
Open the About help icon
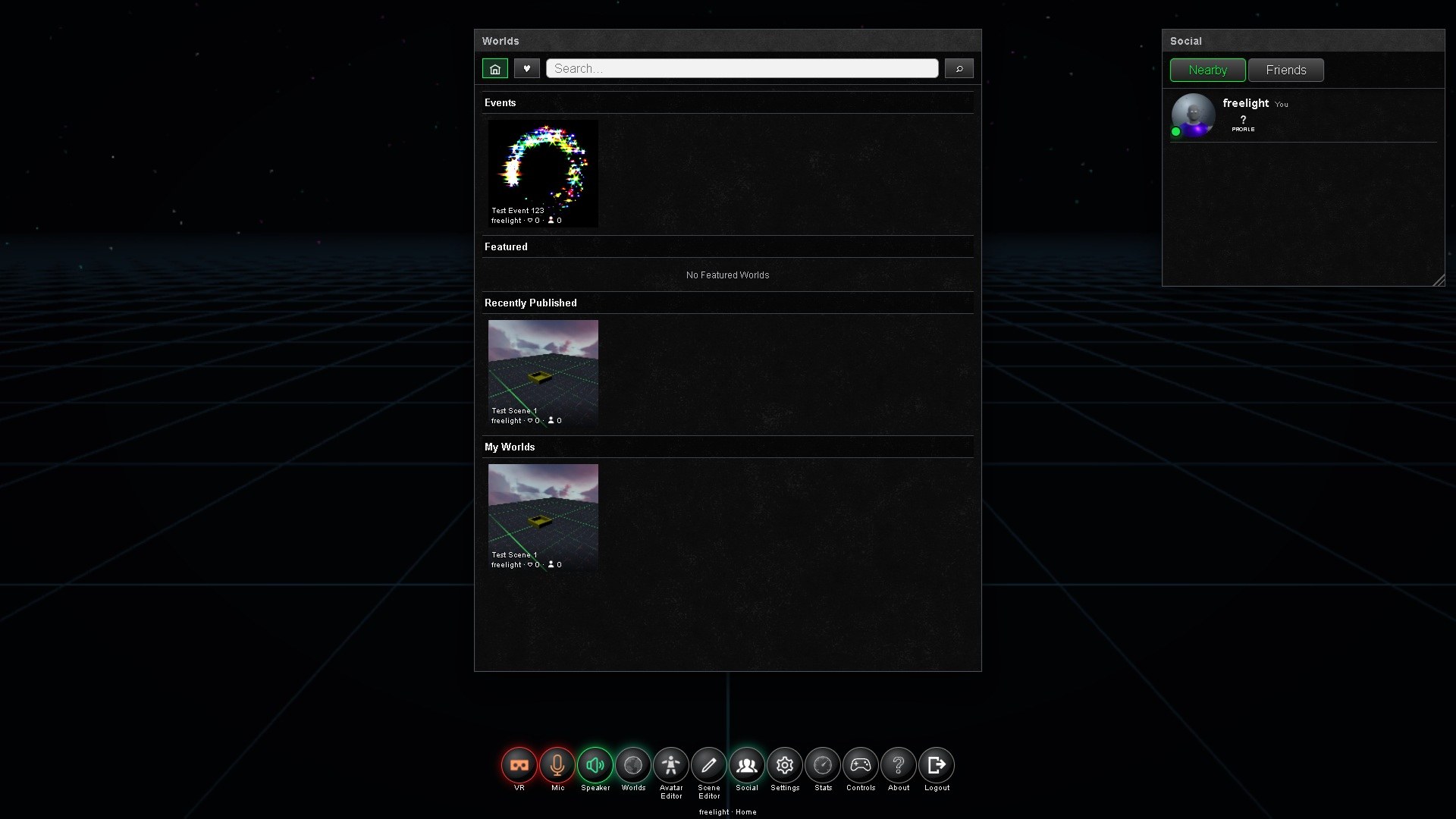(x=899, y=765)
